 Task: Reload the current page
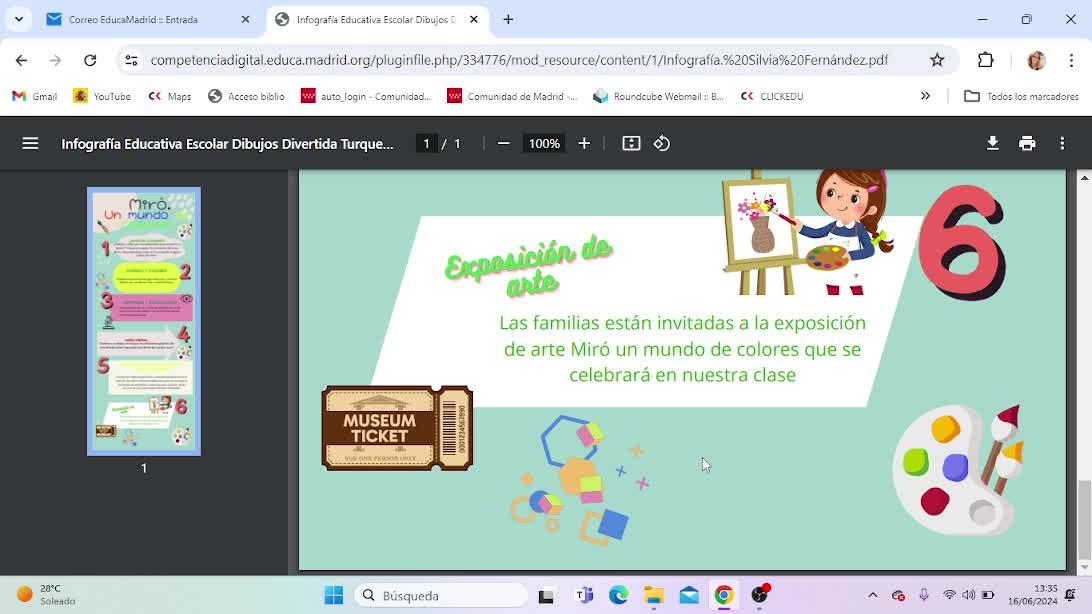click(90, 61)
